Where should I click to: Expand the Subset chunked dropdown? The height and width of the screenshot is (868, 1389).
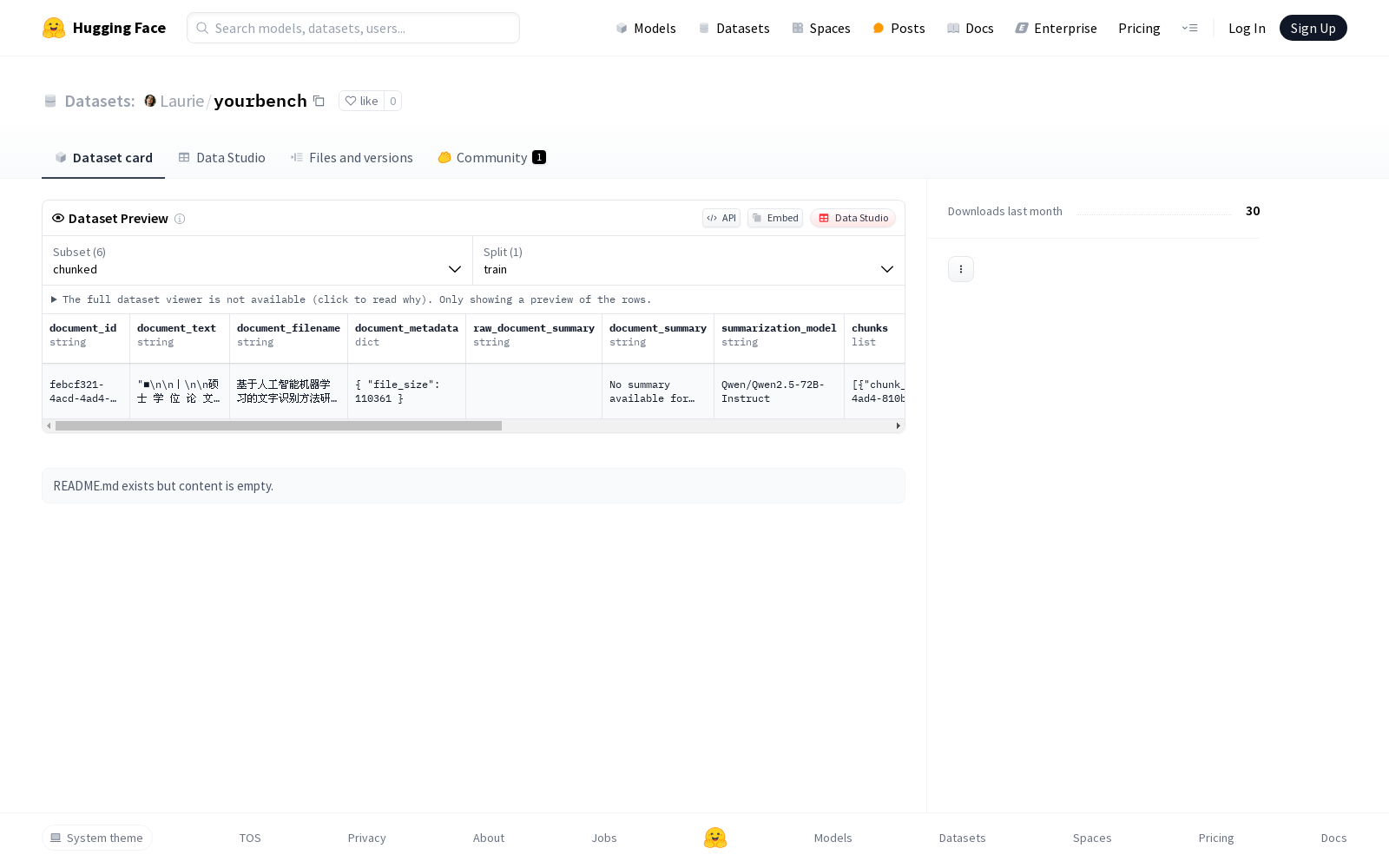point(257,260)
